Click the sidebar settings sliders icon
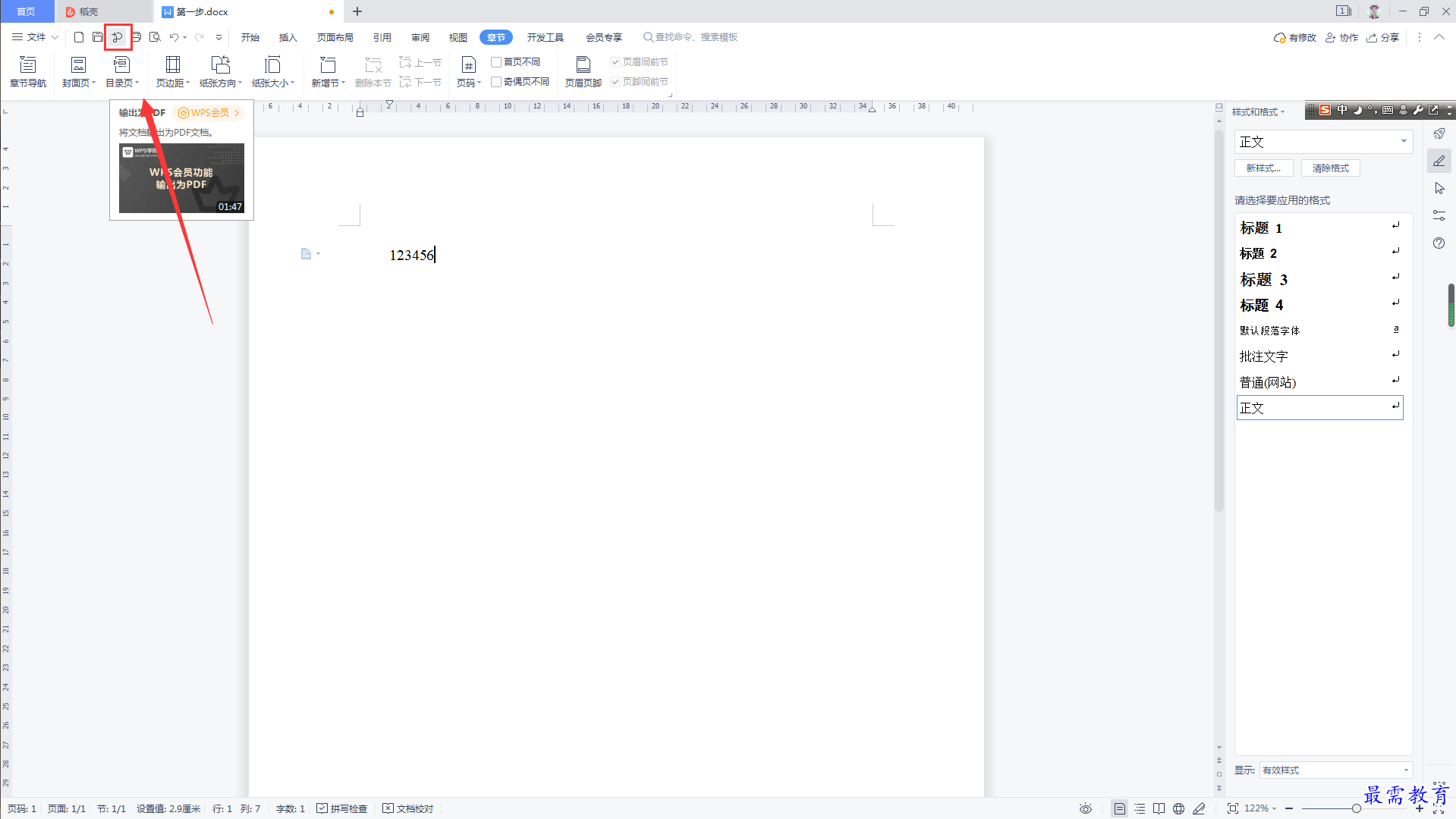The height and width of the screenshot is (819, 1456). pos(1439,215)
